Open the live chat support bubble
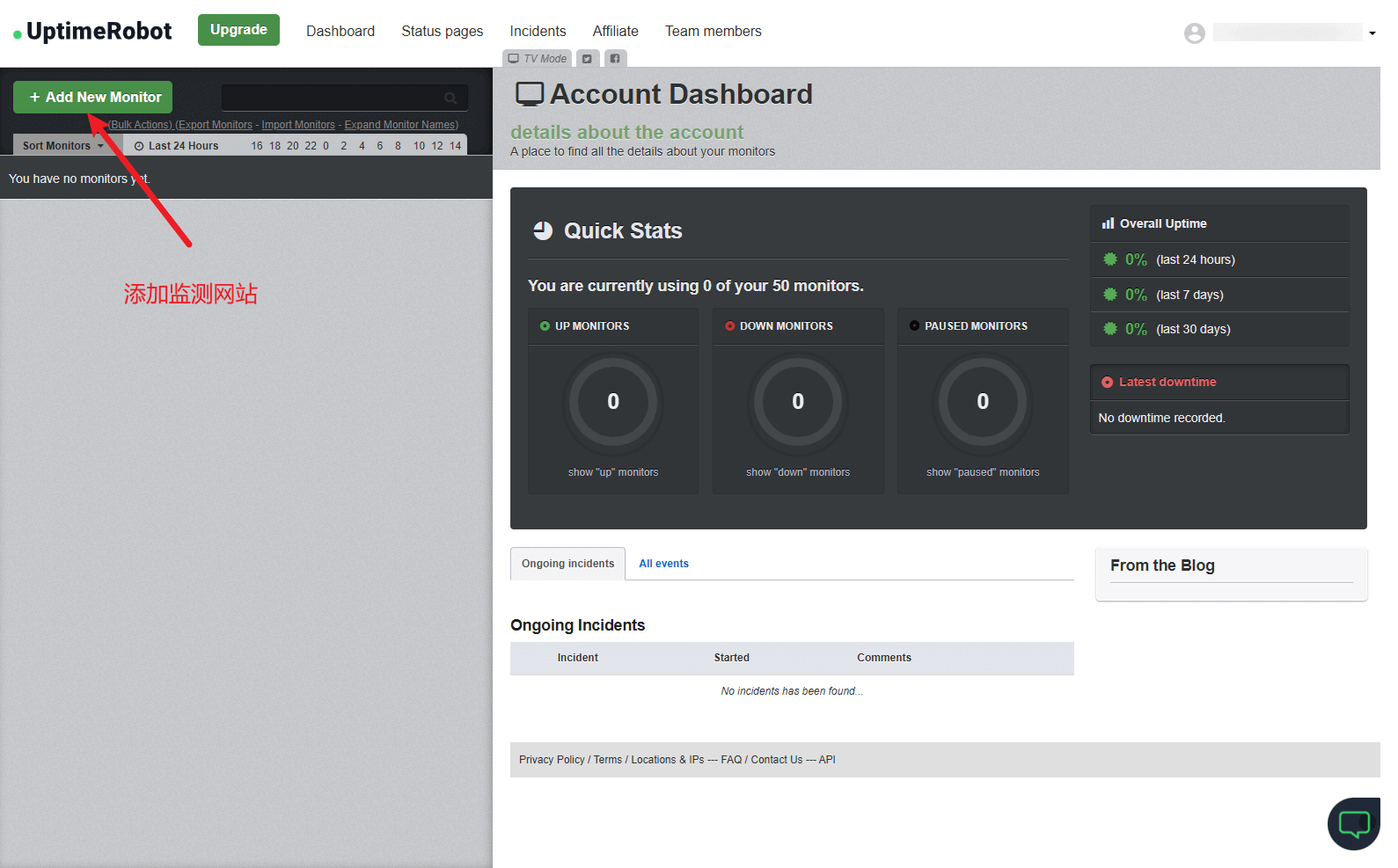 [x=1353, y=824]
